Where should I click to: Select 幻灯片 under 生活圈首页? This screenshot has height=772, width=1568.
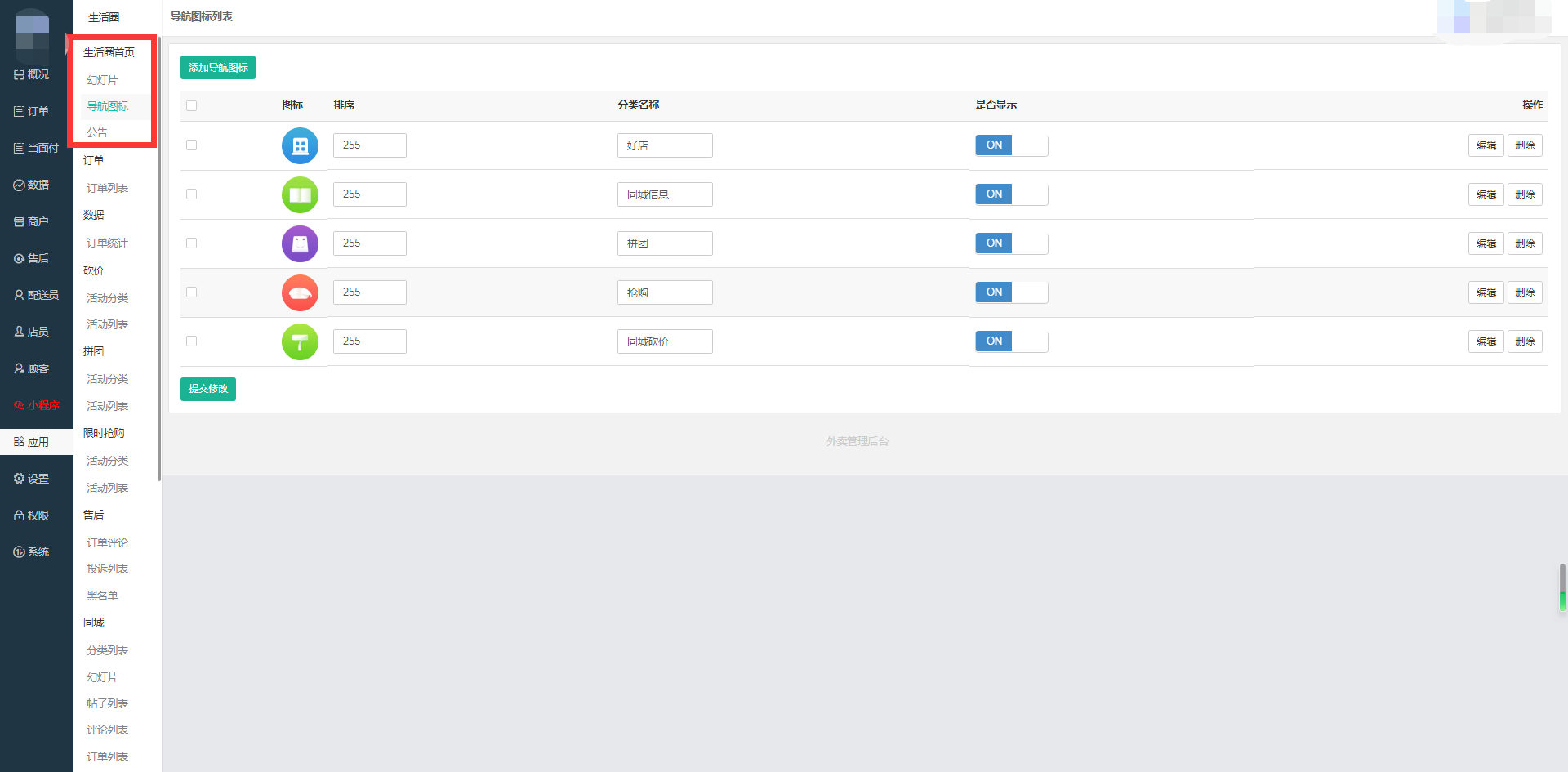pos(102,80)
